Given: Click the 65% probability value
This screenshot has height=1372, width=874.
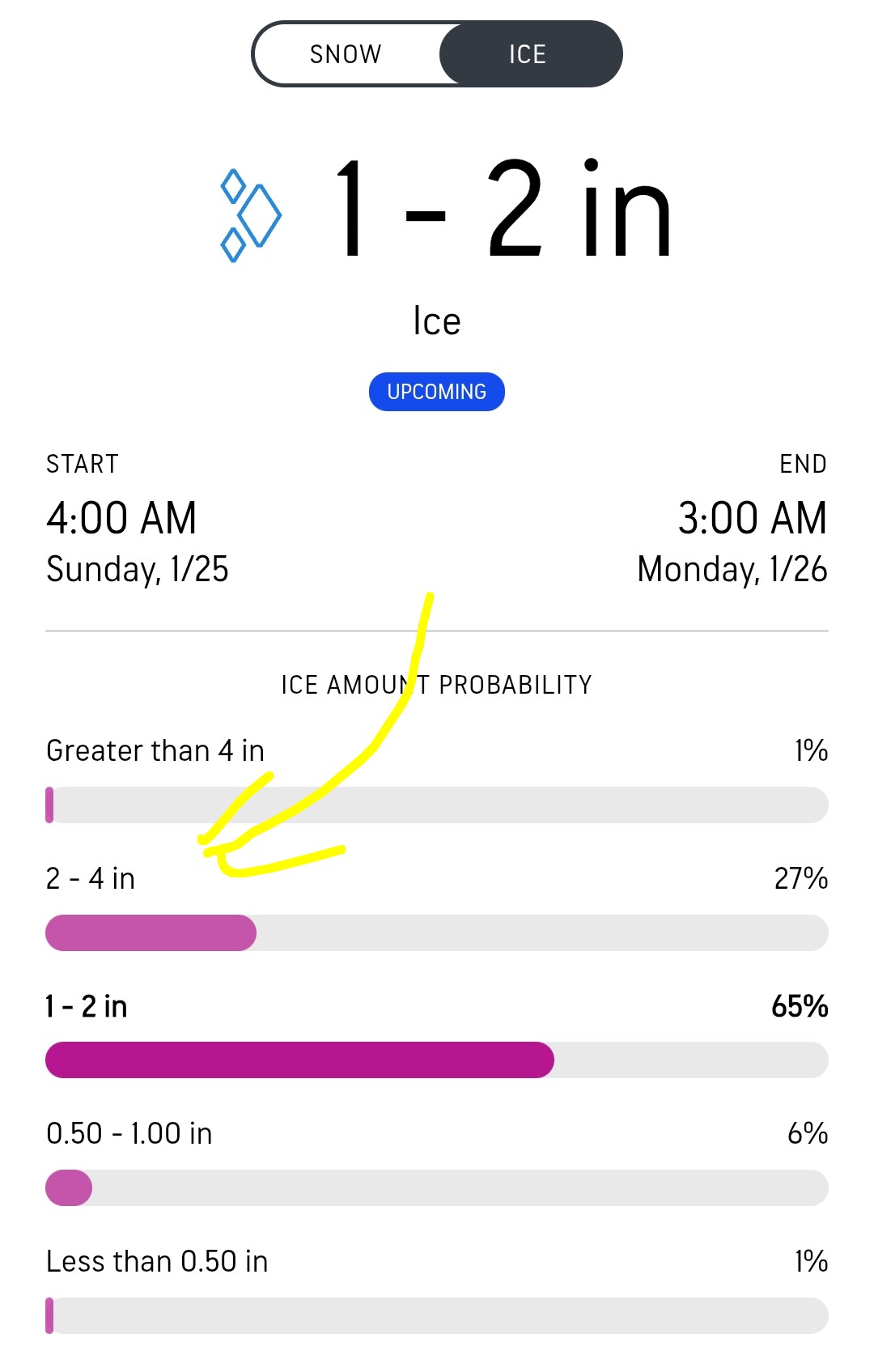Looking at the screenshot, I should pyautogui.click(x=800, y=1006).
